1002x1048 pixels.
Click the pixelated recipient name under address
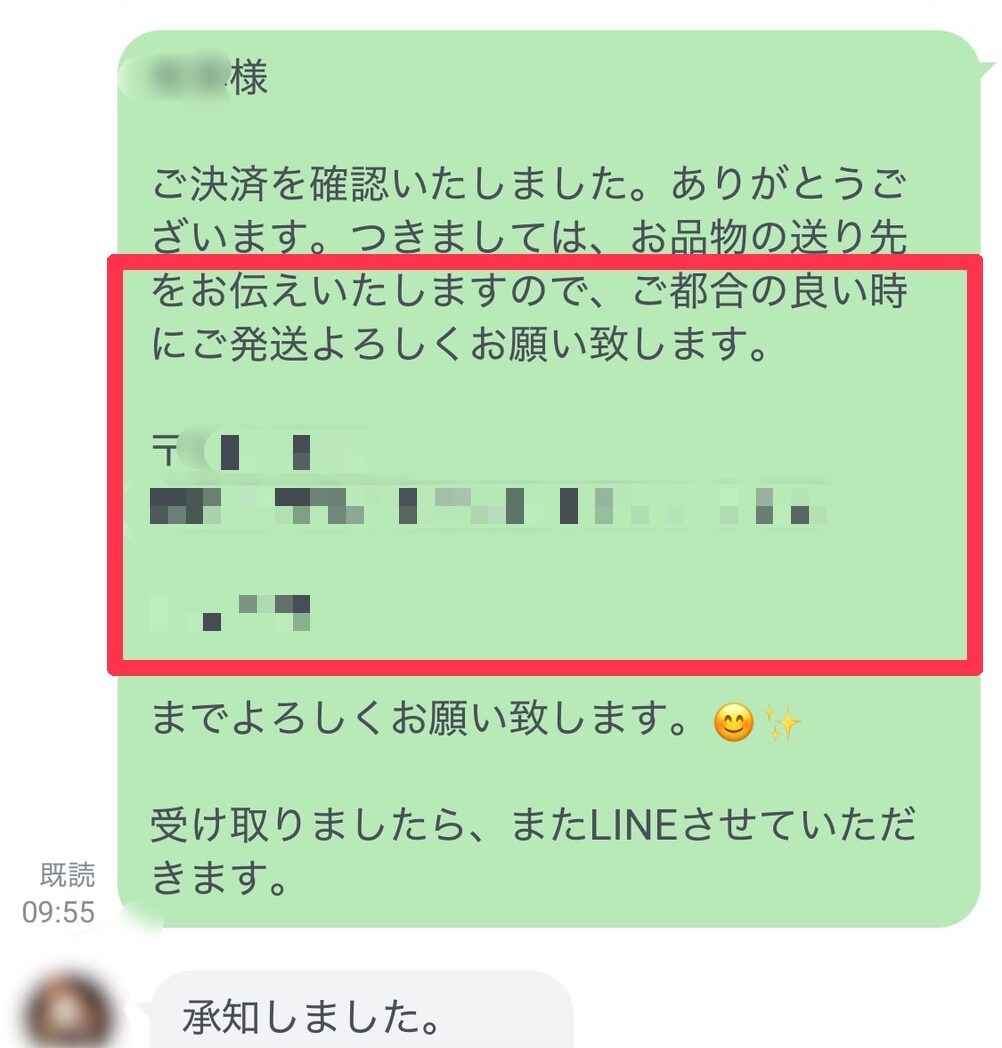(x=229, y=612)
